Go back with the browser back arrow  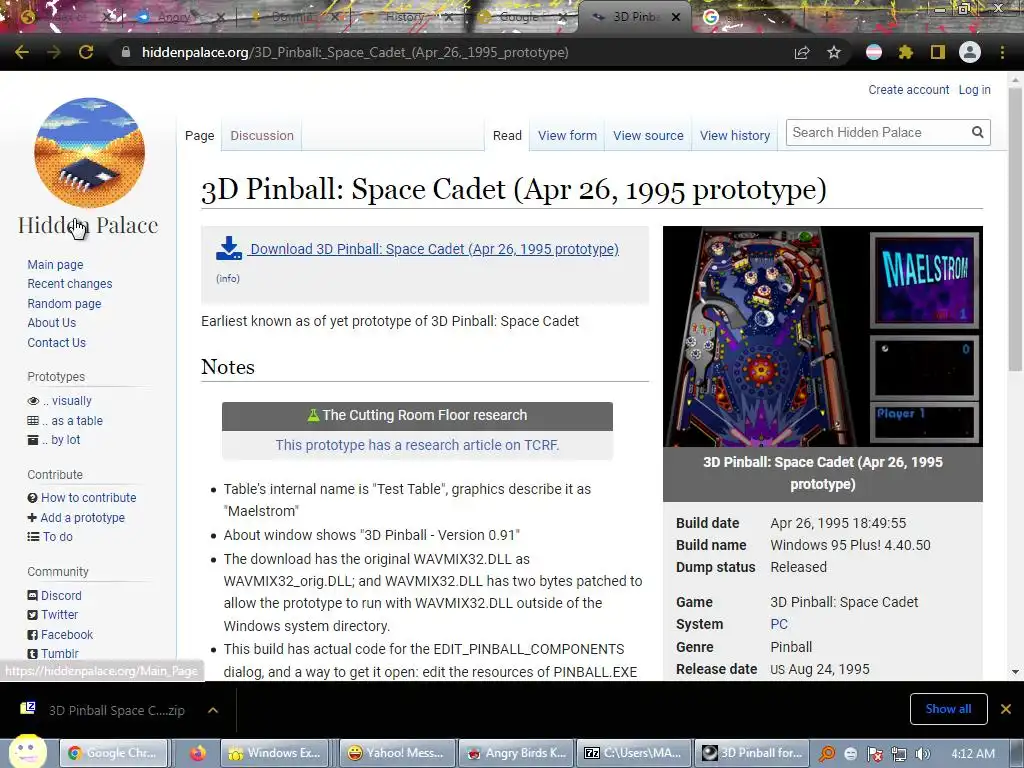22,52
